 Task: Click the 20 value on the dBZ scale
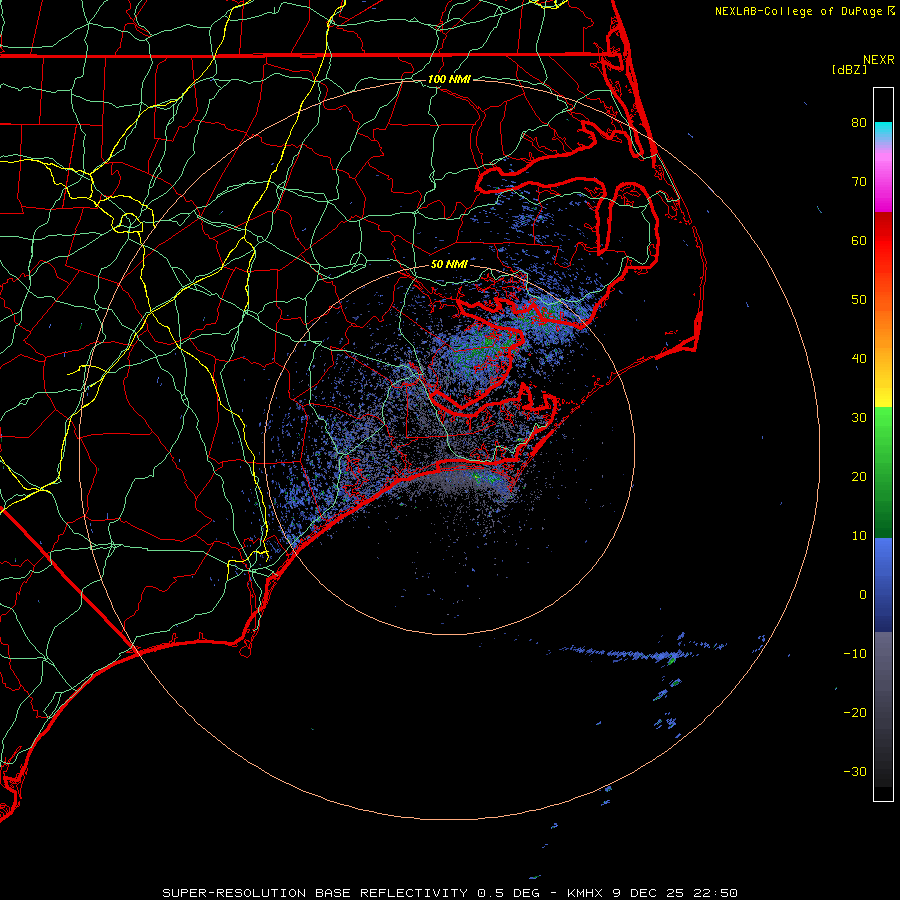(x=859, y=476)
